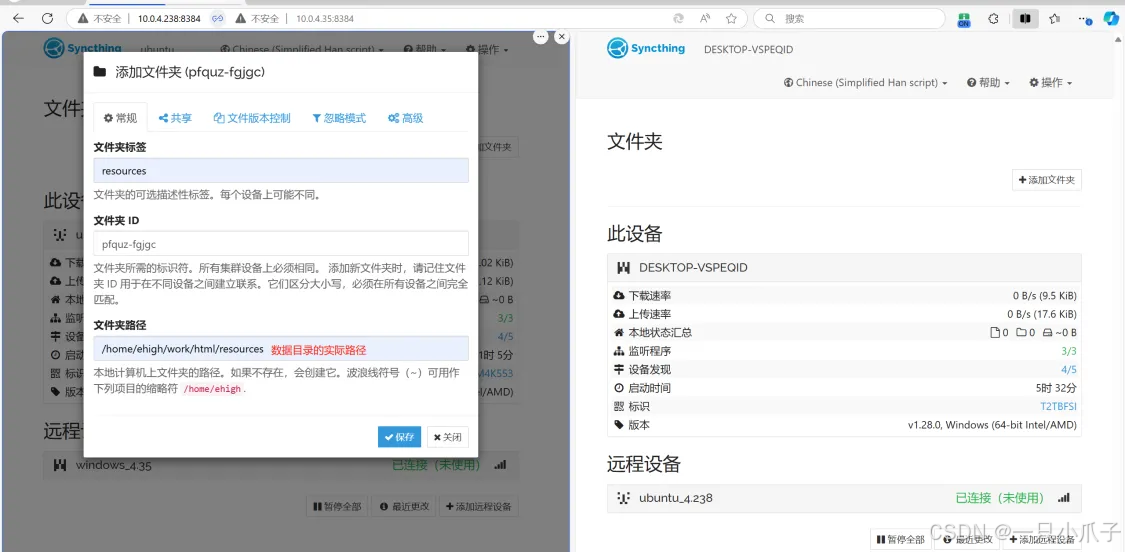
Task: Click the 10.0.4.238:8384 address bar
Action: tap(169, 19)
